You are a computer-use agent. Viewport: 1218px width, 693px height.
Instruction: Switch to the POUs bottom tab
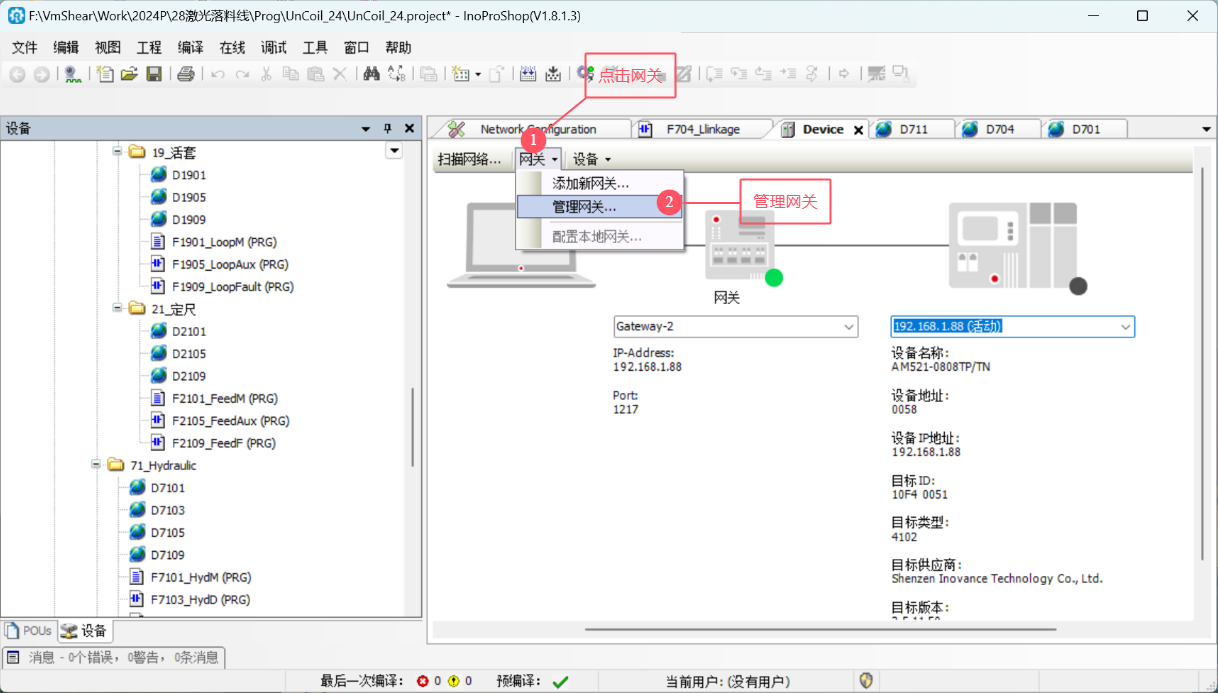coord(28,631)
